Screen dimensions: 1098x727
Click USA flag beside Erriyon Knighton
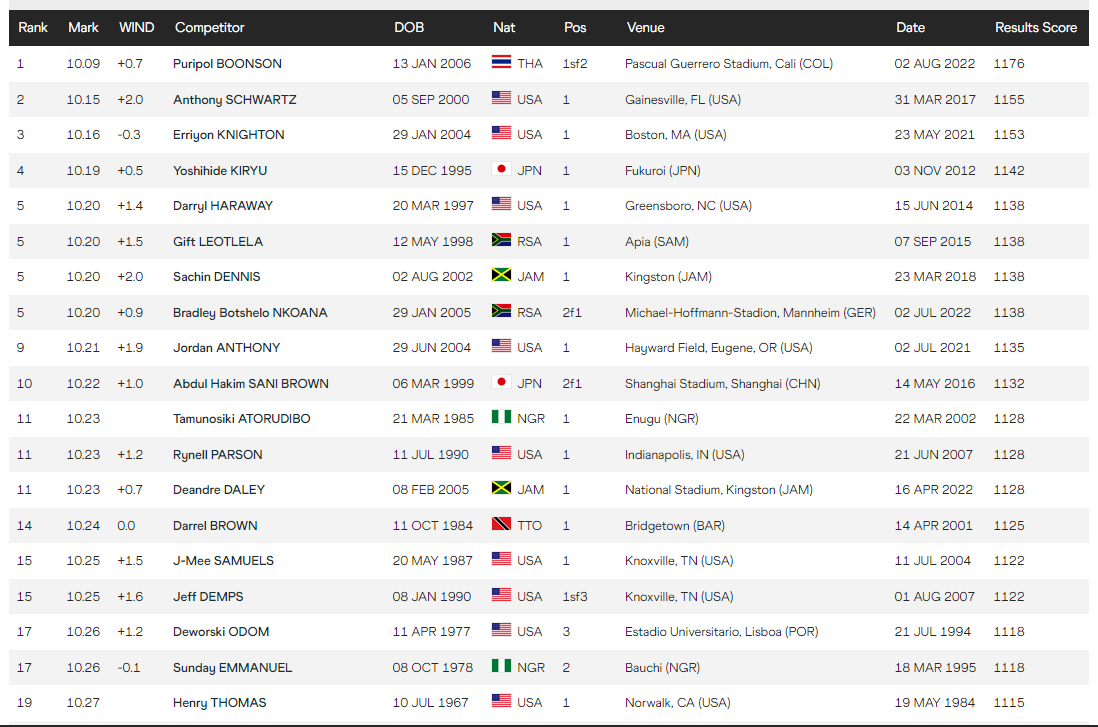click(501, 134)
